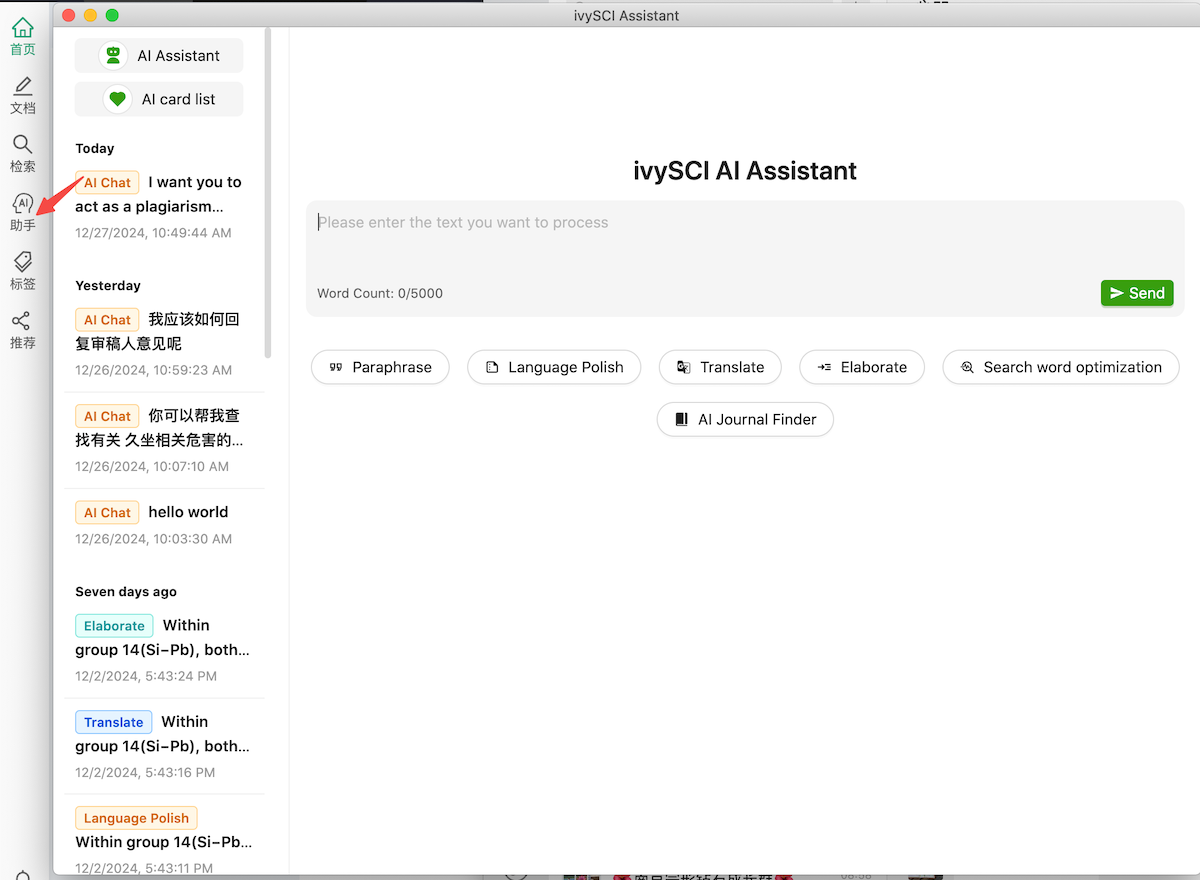Open the 检索 search icon in sidebar
Viewport: 1200px width, 880px height.
pos(23,154)
